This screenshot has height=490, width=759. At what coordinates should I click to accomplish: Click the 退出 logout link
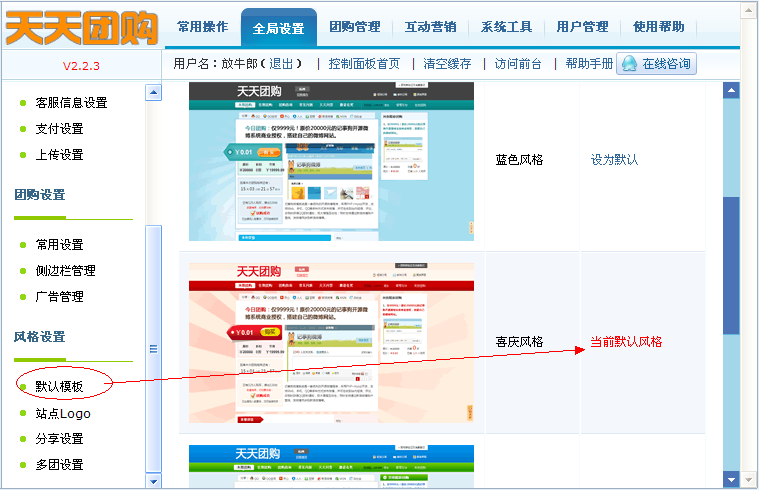281,63
